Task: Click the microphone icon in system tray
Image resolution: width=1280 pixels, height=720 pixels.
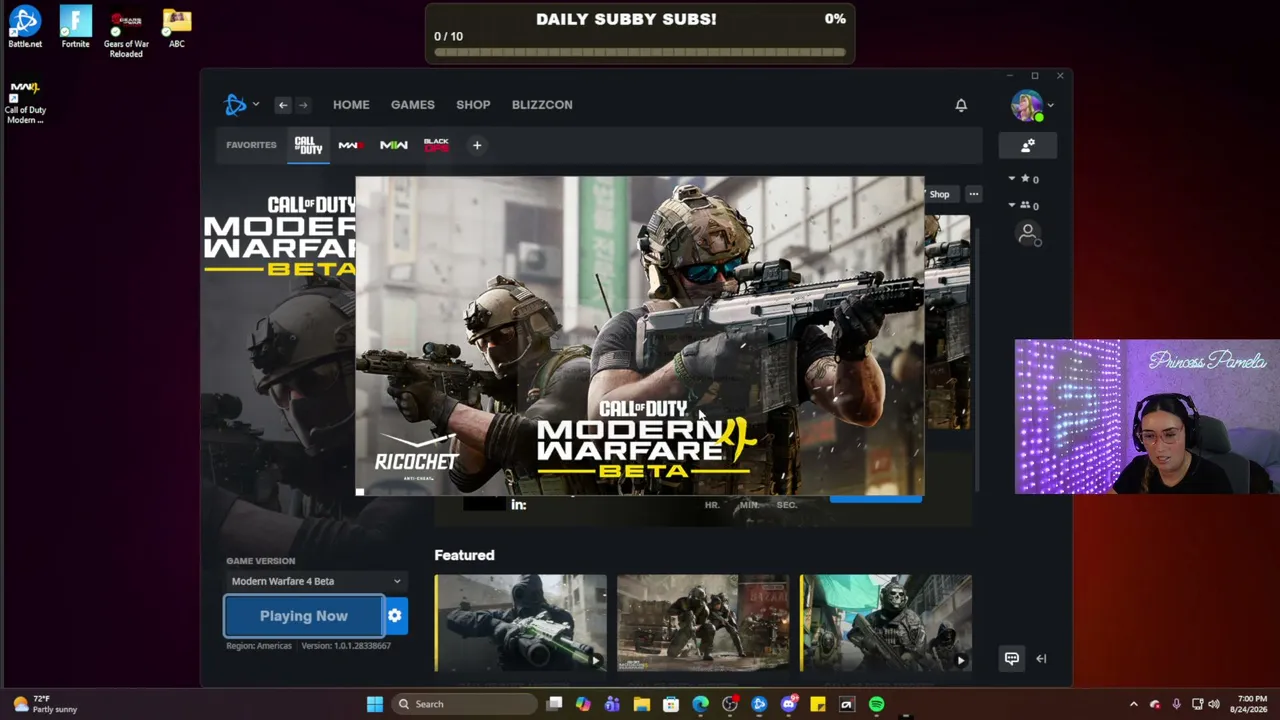Action: [x=1176, y=704]
